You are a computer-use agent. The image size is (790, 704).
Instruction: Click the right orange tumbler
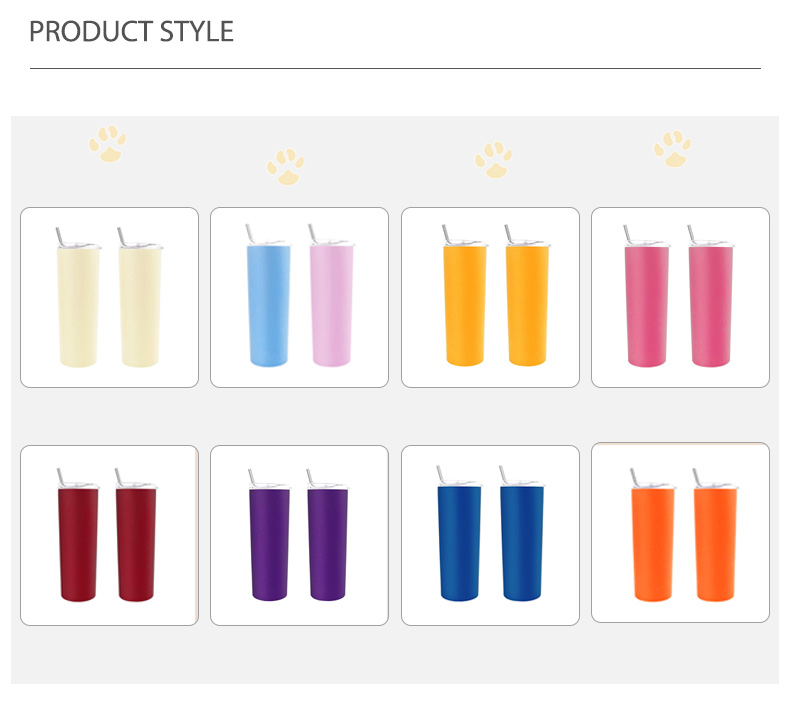pyautogui.click(x=715, y=535)
